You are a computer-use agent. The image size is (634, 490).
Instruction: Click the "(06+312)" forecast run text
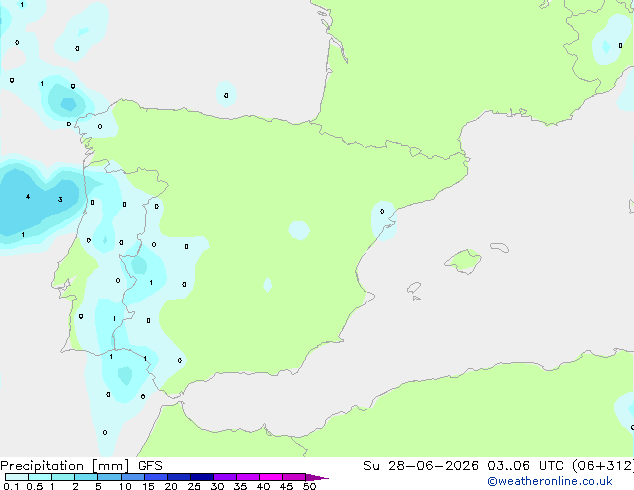point(603,466)
